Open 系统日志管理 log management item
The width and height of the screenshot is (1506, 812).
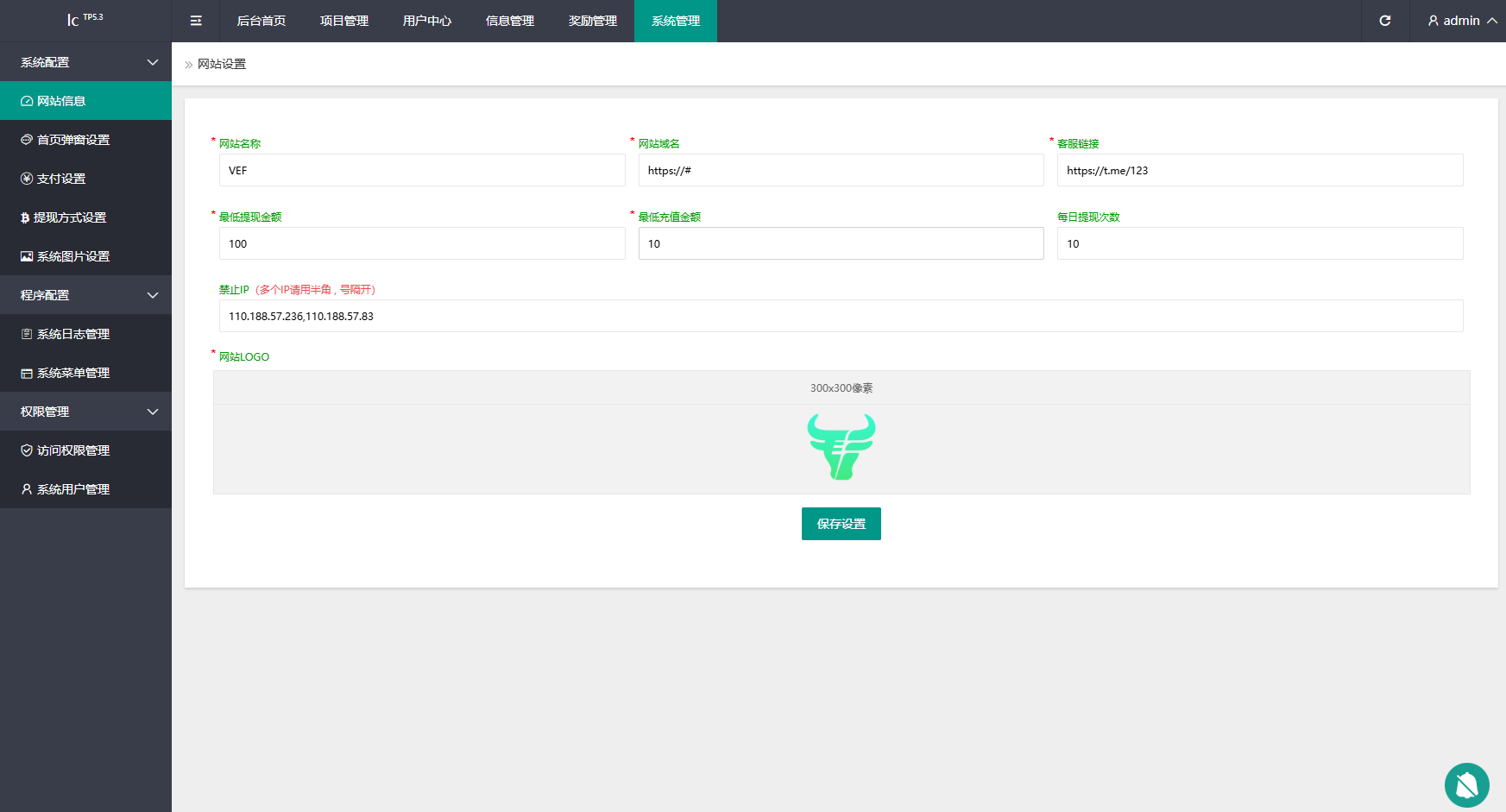point(72,334)
